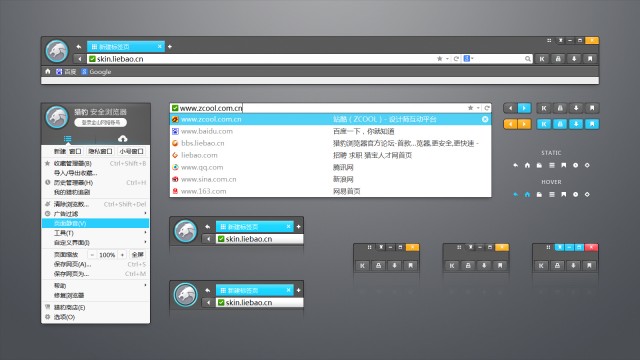Expand the 帮助 submenu arrow
The height and width of the screenshot is (360, 640).
pyautogui.click(x=145, y=285)
